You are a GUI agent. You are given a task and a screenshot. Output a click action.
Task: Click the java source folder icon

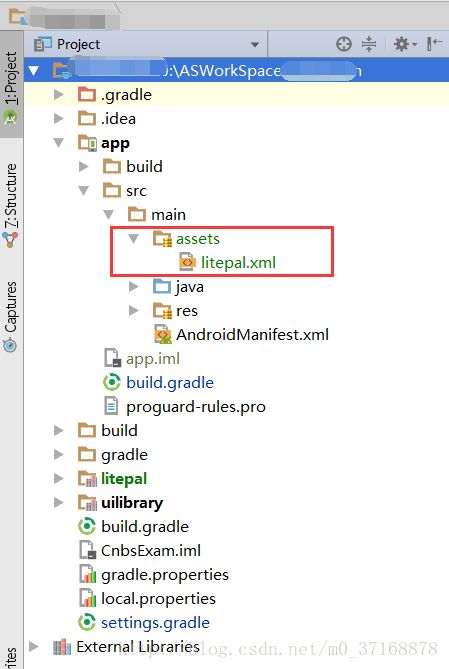pyautogui.click(x=162, y=286)
